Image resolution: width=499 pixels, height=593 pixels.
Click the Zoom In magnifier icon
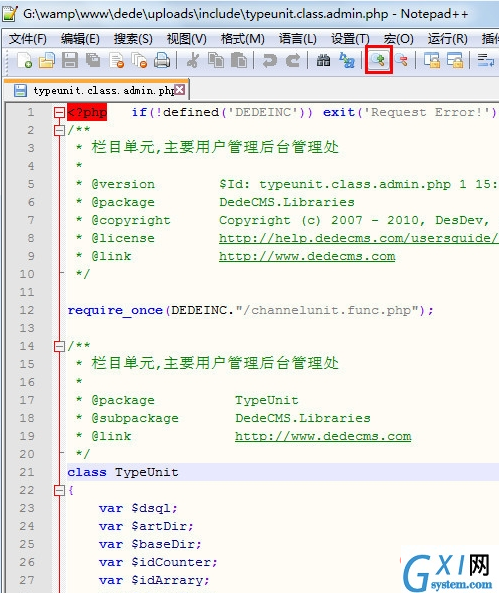(378, 60)
